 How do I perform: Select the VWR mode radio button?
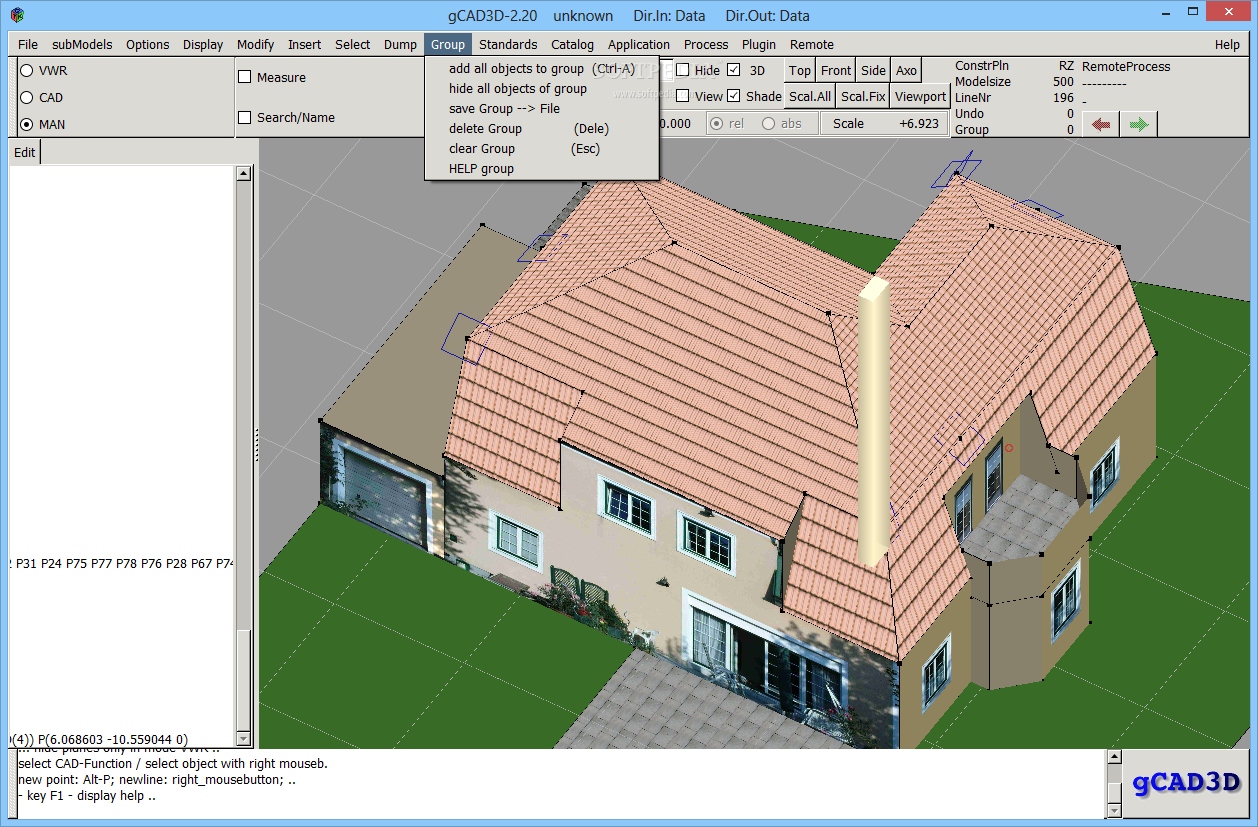(x=27, y=71)
